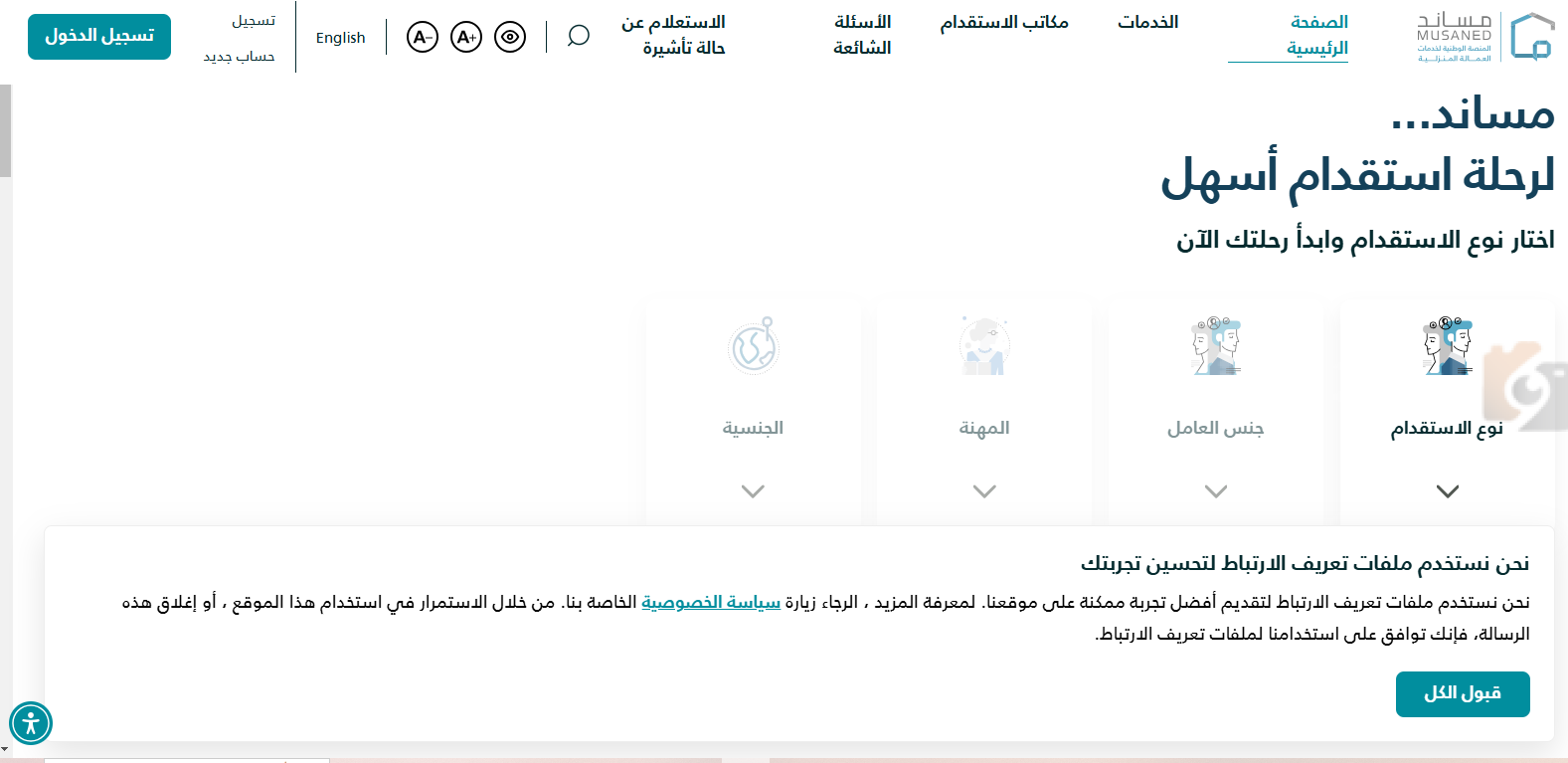The width and height of the screenshot is (1568, 763).
Task: Accept cookies with قبول الكل button
Action: [1463, 694]
